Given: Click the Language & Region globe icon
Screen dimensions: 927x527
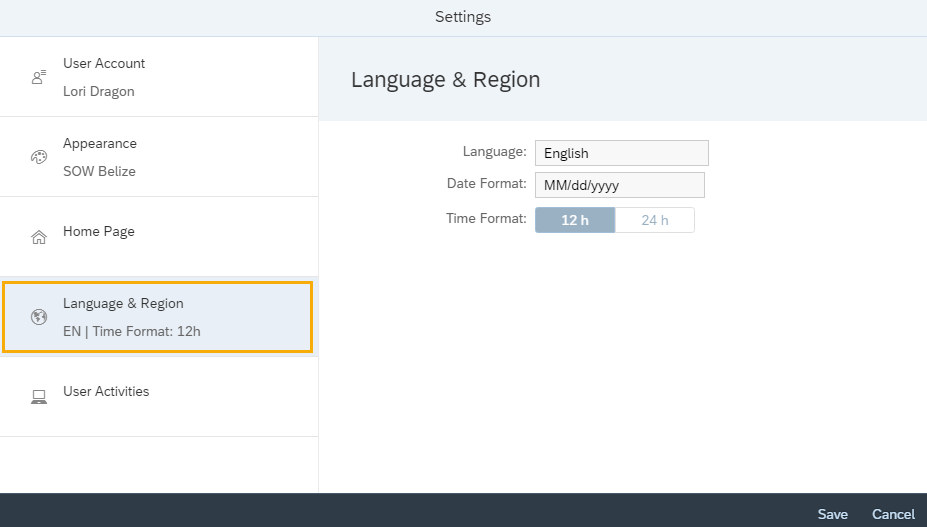Looking at the screenshot, I should tap(39, 317).
